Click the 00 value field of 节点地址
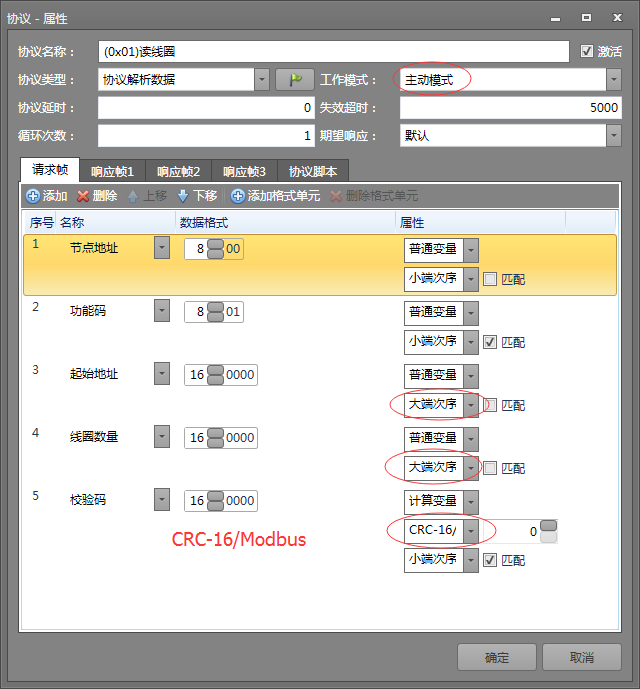The image size is (640, 689). point(233,249)
